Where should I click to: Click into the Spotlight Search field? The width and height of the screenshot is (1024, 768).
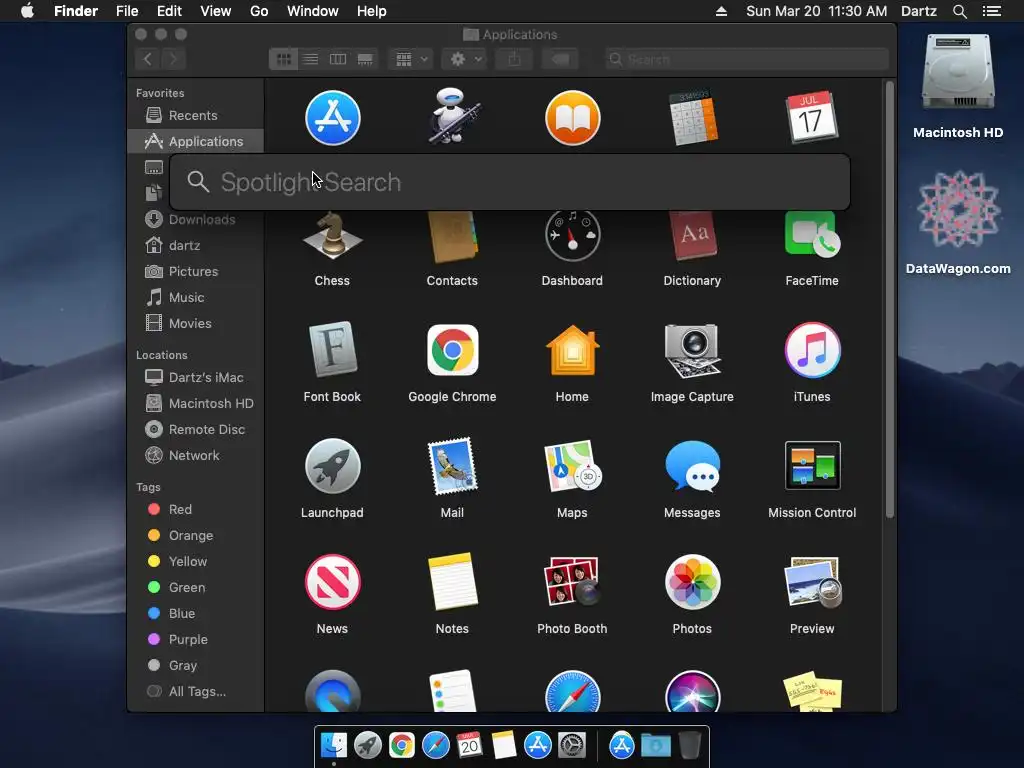tap(509, 182)
